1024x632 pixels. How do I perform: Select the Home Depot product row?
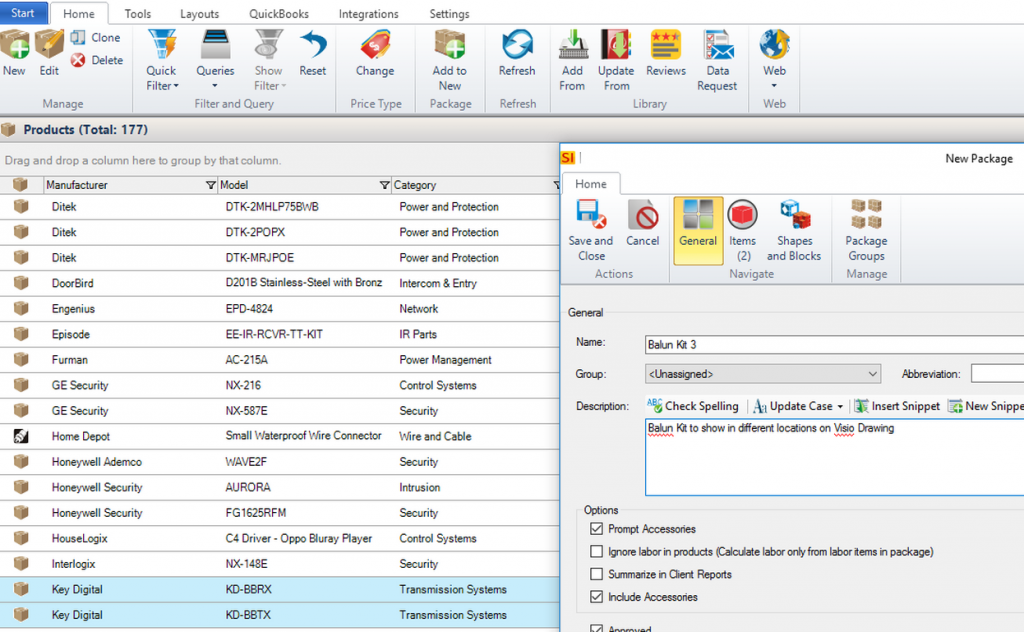(280, 436)
